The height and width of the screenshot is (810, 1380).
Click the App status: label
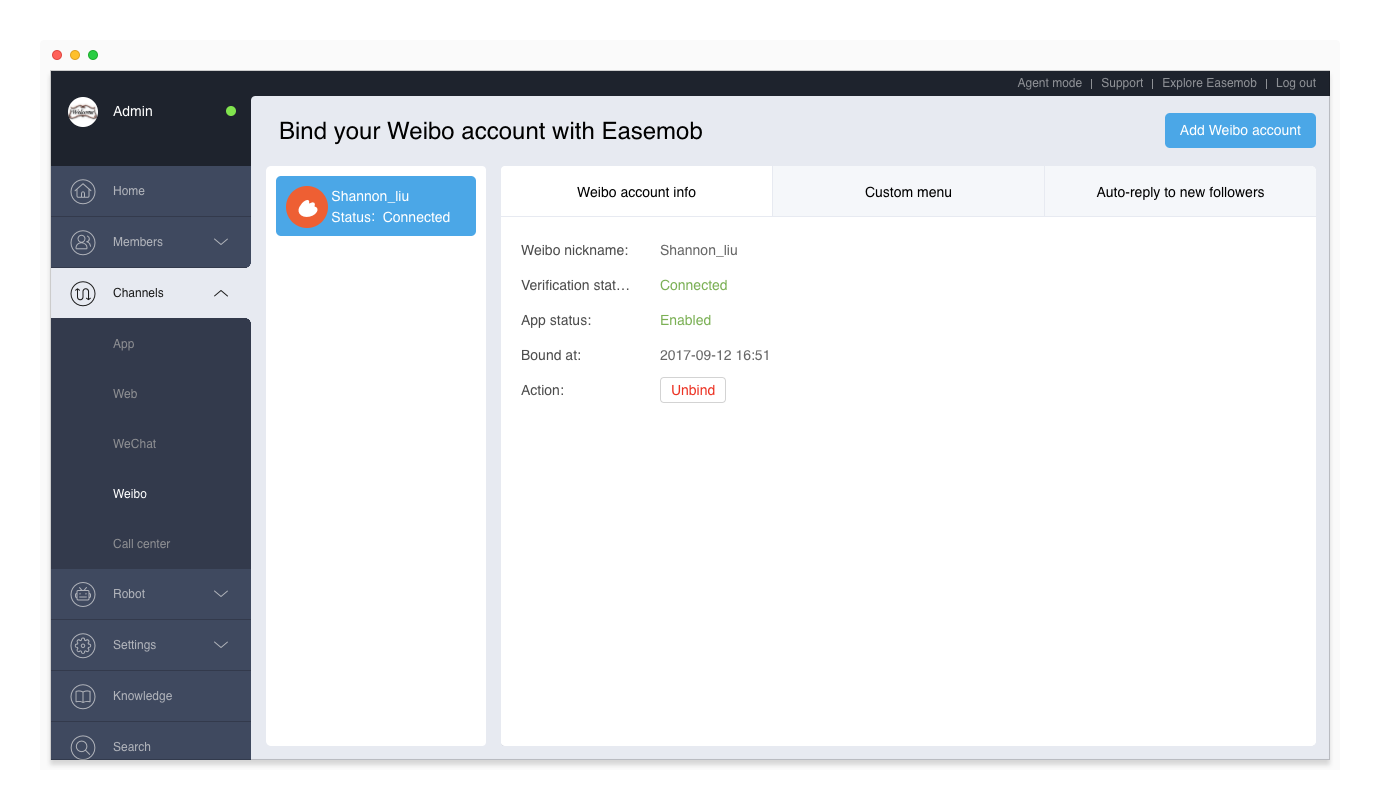click(556, 320)
